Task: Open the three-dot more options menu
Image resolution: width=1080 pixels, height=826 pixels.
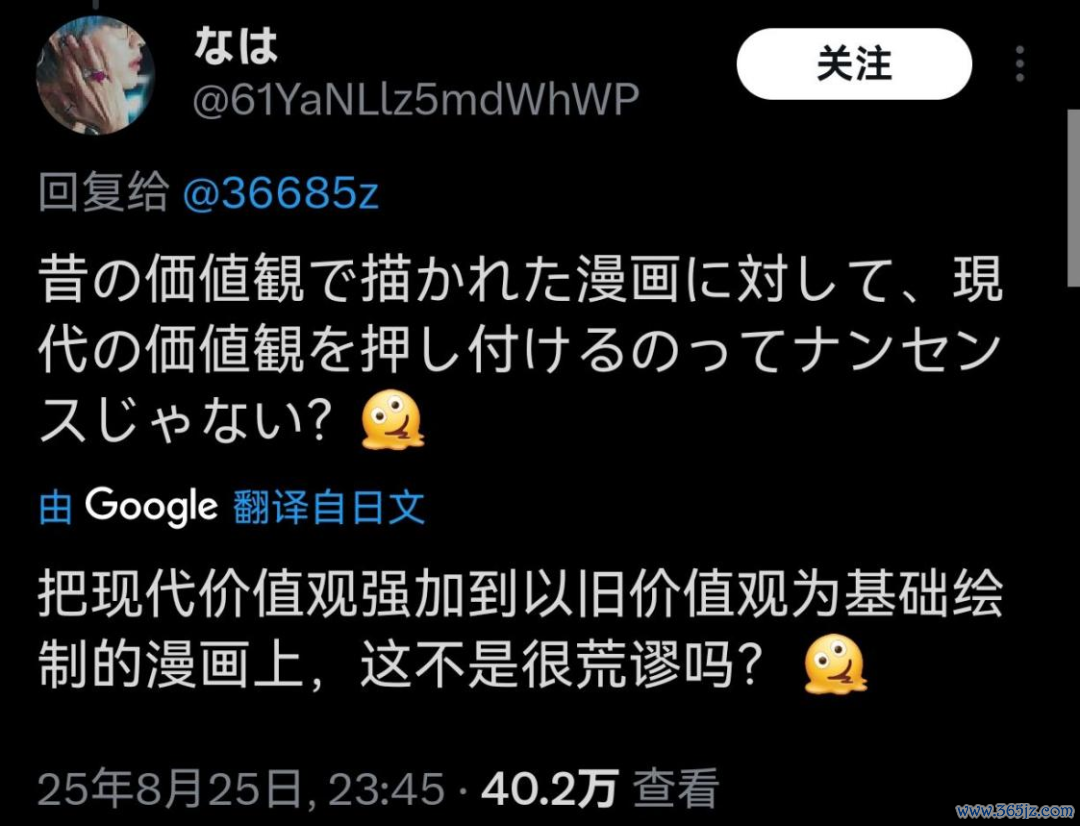Action: click(x=1020, y=64)
